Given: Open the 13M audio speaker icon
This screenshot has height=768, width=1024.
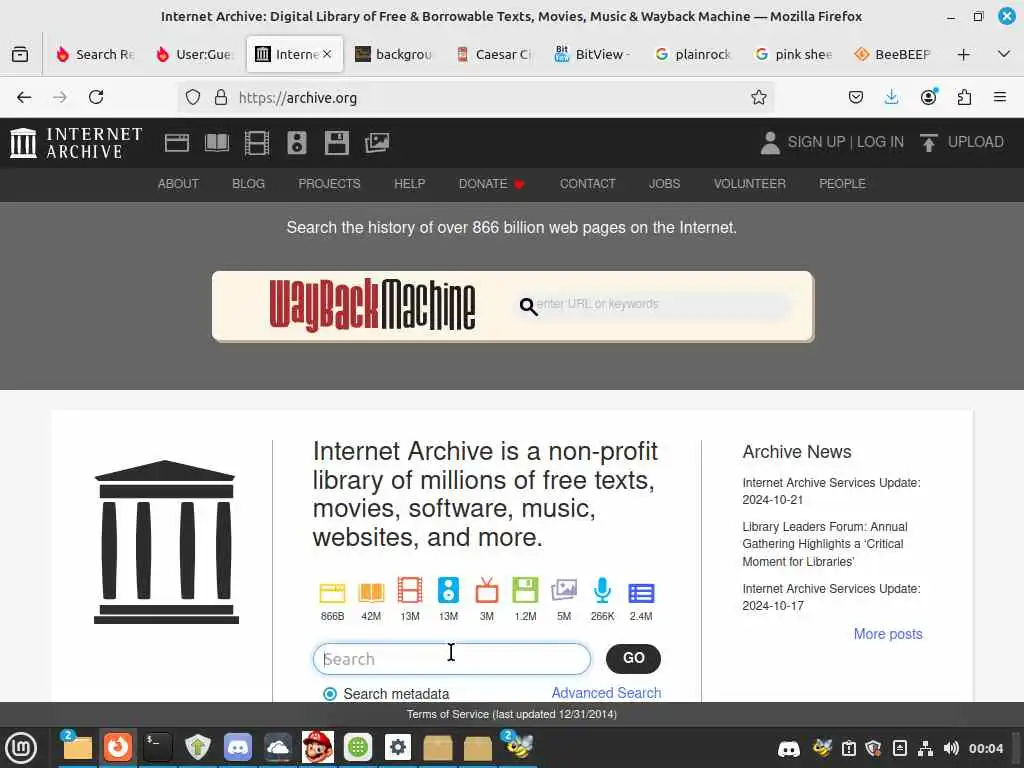Looking at the screenshot, I should (x=448, y=590).
